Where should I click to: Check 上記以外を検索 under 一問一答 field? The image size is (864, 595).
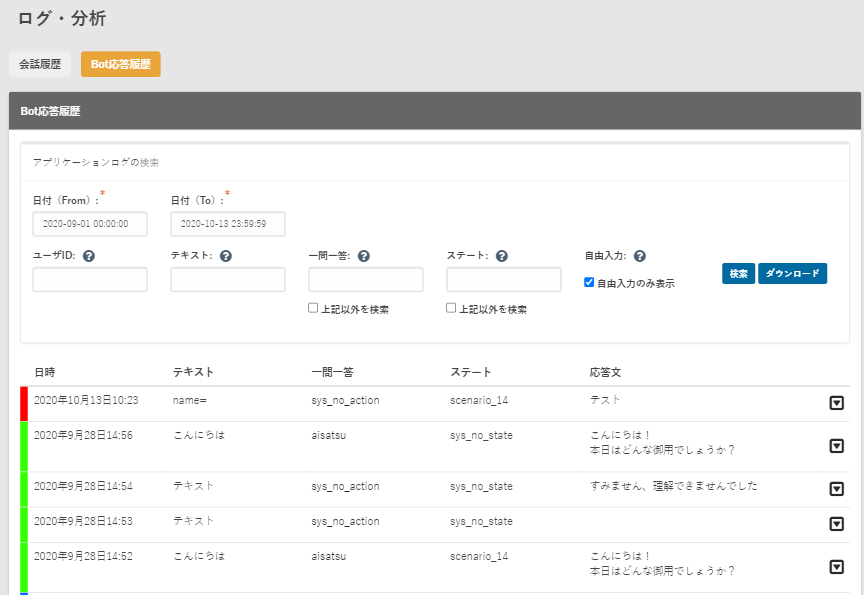tap(313, 308)
